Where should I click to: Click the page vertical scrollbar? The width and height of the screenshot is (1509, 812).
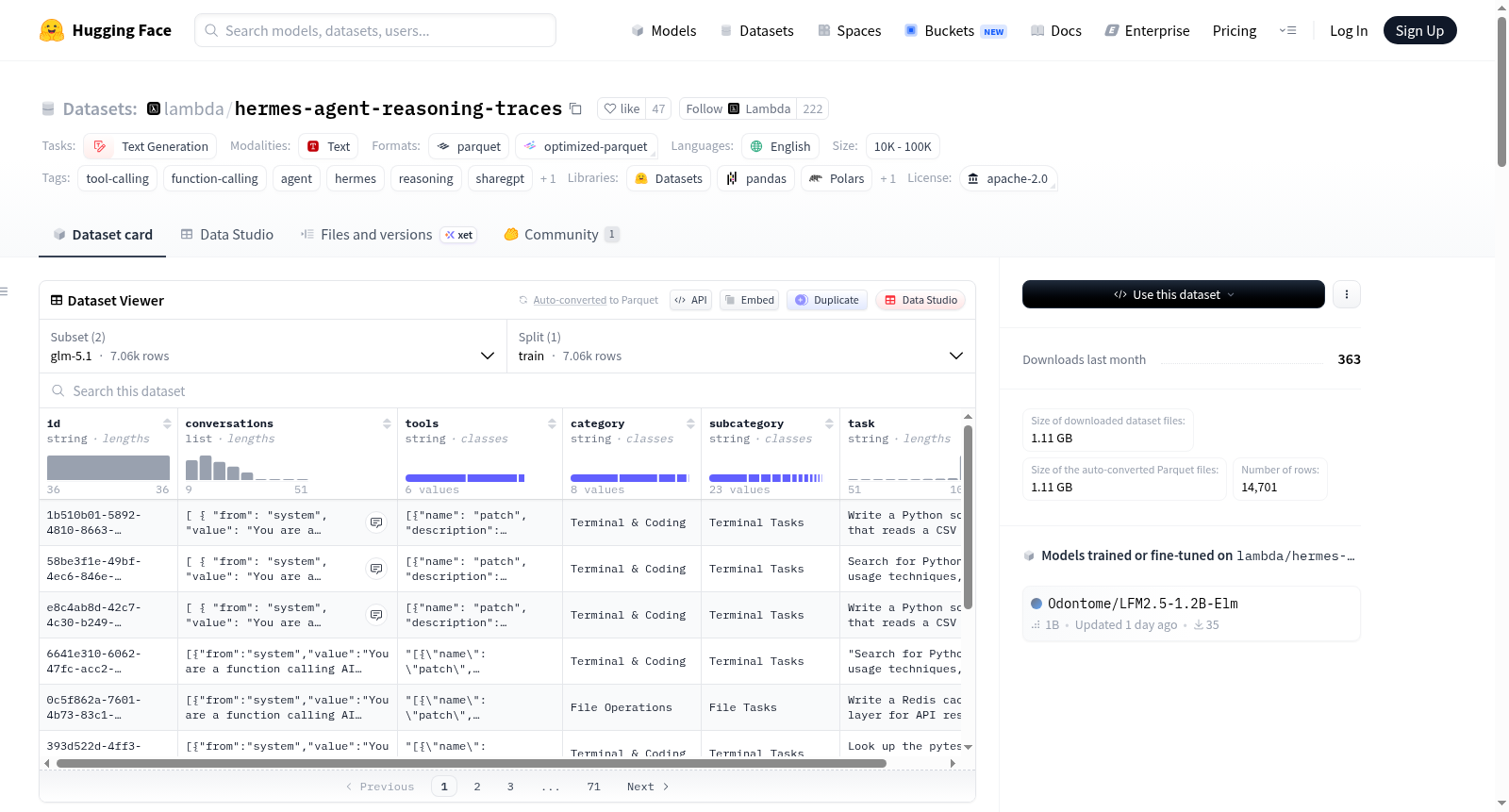pos(1501,91)
